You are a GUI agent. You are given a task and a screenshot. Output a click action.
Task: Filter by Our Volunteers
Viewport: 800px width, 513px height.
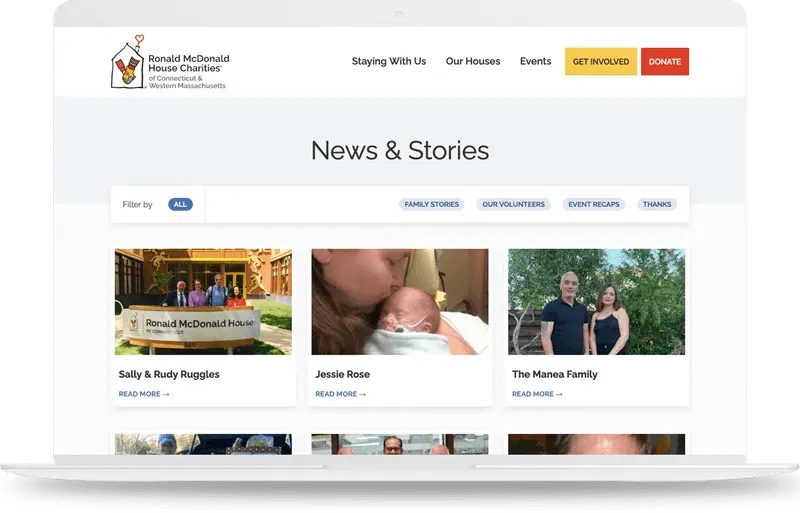513,204
